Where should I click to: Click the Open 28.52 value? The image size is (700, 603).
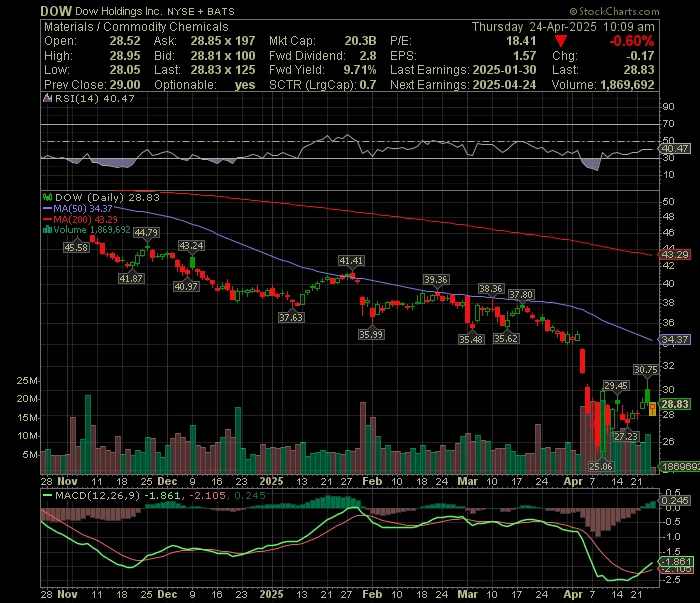(125, 41)
